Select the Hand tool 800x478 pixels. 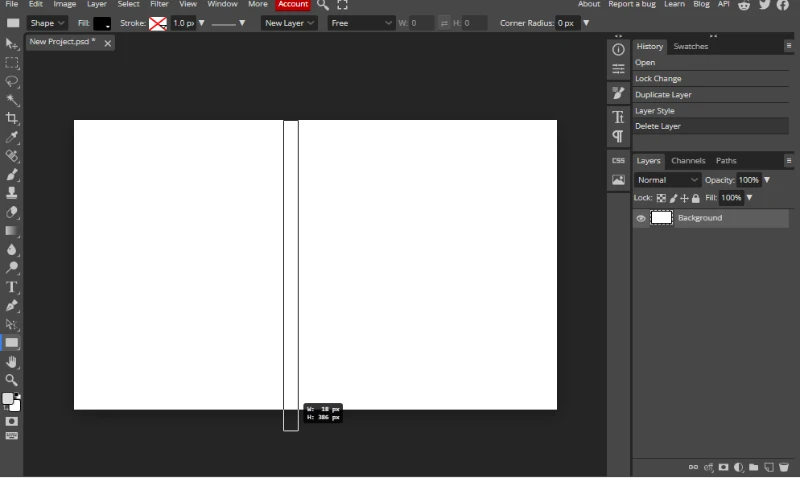(x=11, y=362)
